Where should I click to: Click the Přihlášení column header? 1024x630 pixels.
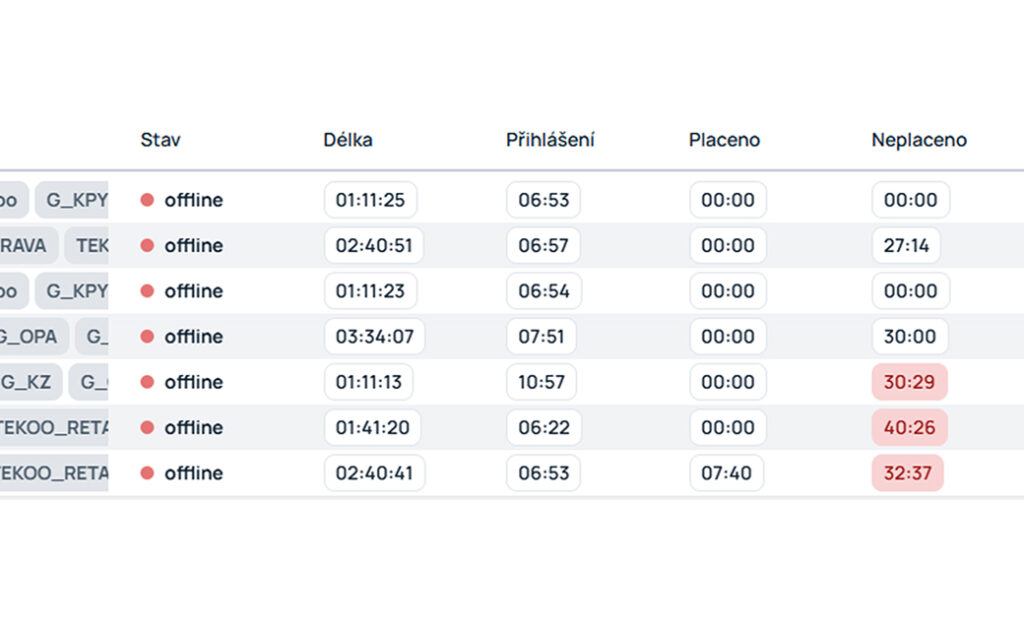(550, 140)
